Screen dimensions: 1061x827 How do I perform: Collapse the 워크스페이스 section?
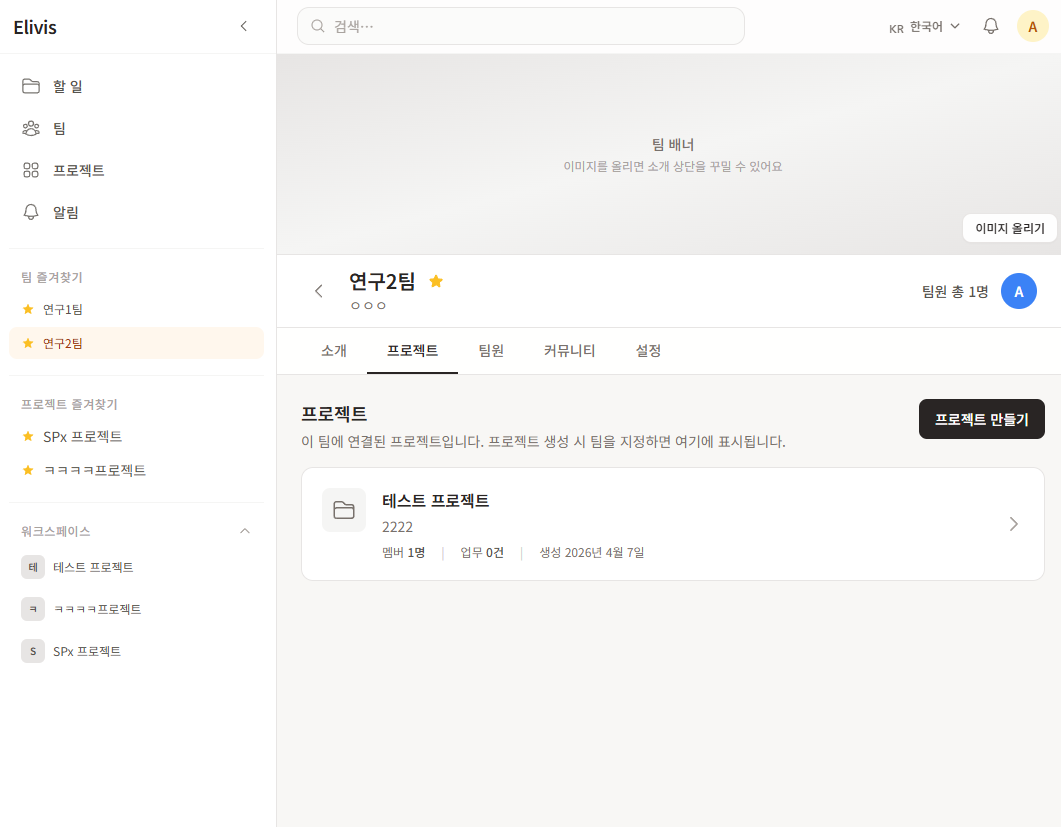click(245, 531)
